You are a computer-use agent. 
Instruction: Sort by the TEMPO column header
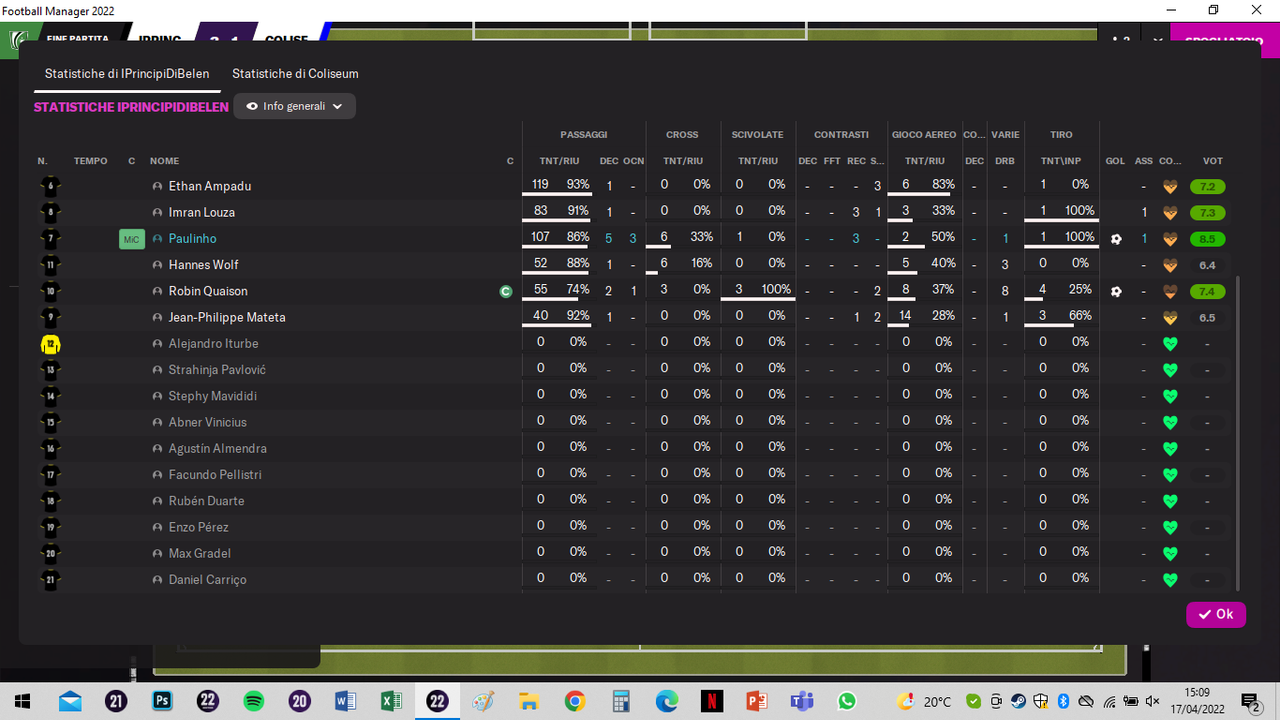(90, 161)
